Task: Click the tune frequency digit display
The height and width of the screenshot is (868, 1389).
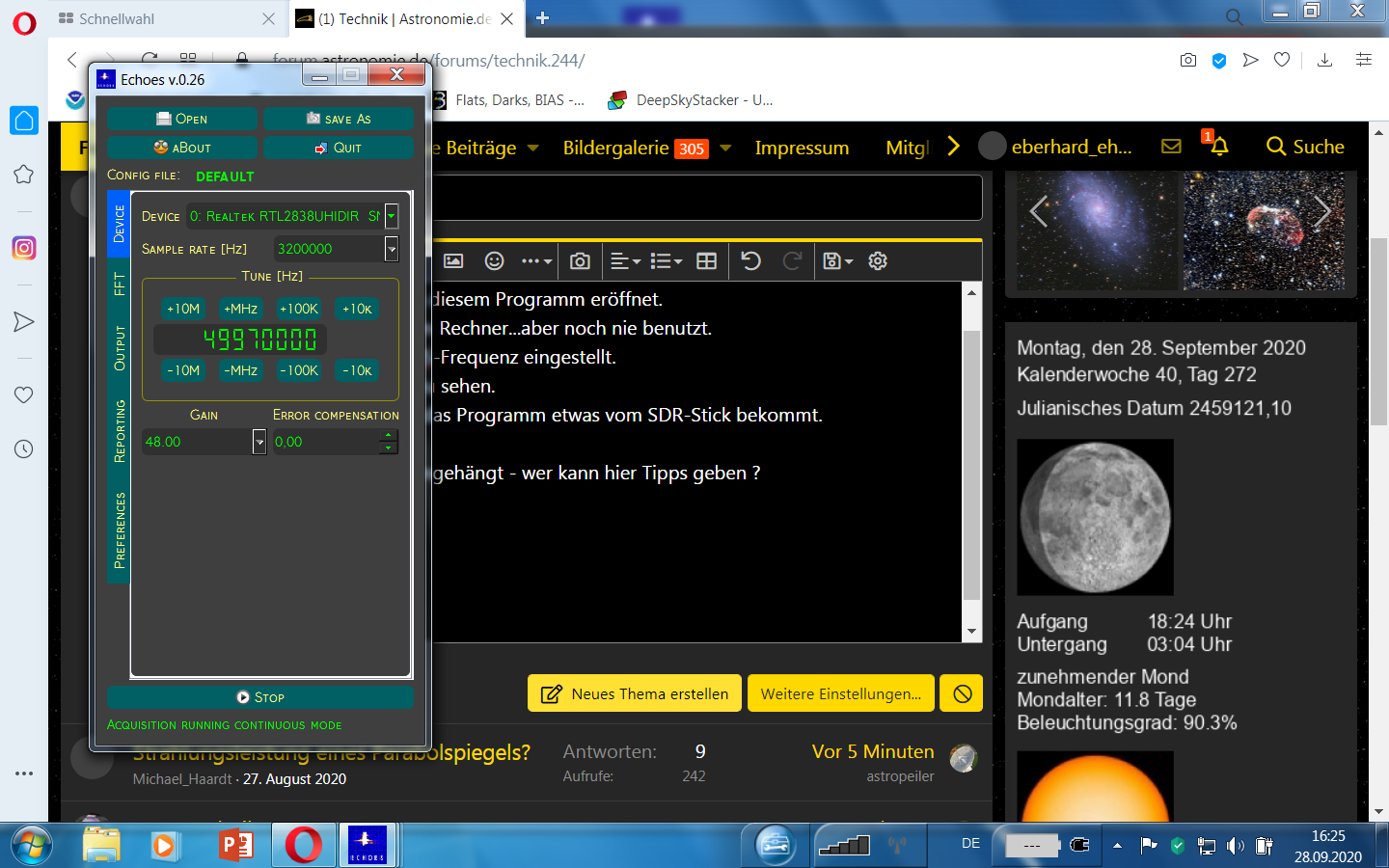Action: click(x=241, y=339)
